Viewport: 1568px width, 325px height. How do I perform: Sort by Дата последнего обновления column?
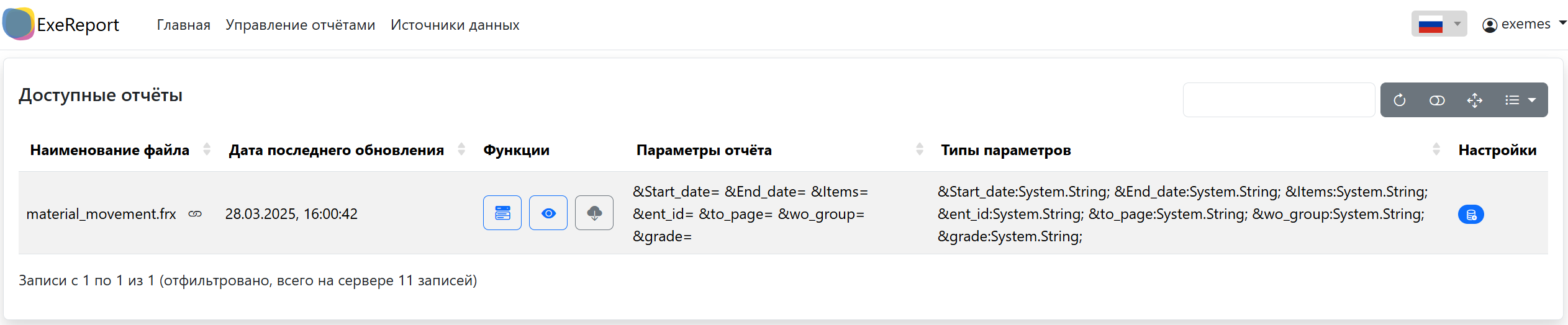(x=336, y=150)
